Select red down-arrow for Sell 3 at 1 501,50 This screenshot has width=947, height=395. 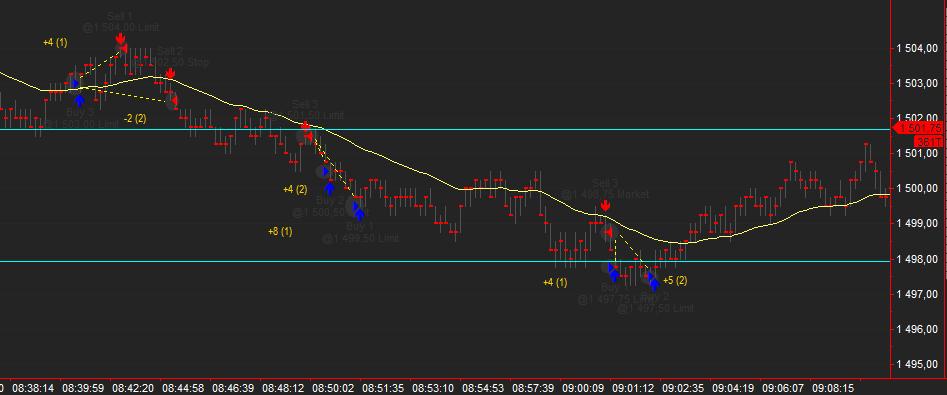[x=306, y=126]
